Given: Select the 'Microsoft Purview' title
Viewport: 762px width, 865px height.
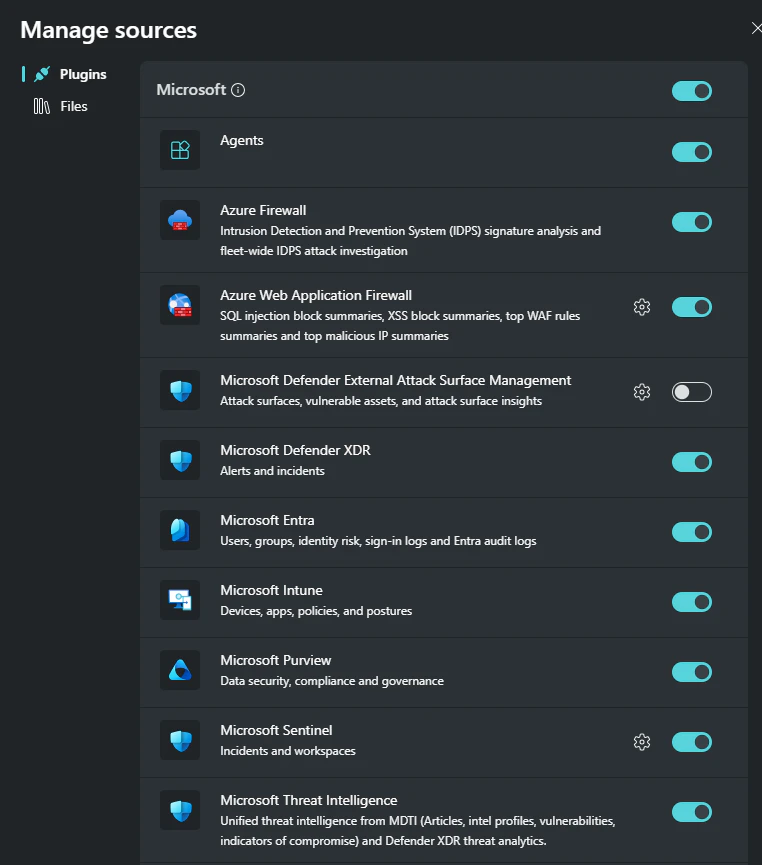Looking at the screenshot, I should (276, 660).
